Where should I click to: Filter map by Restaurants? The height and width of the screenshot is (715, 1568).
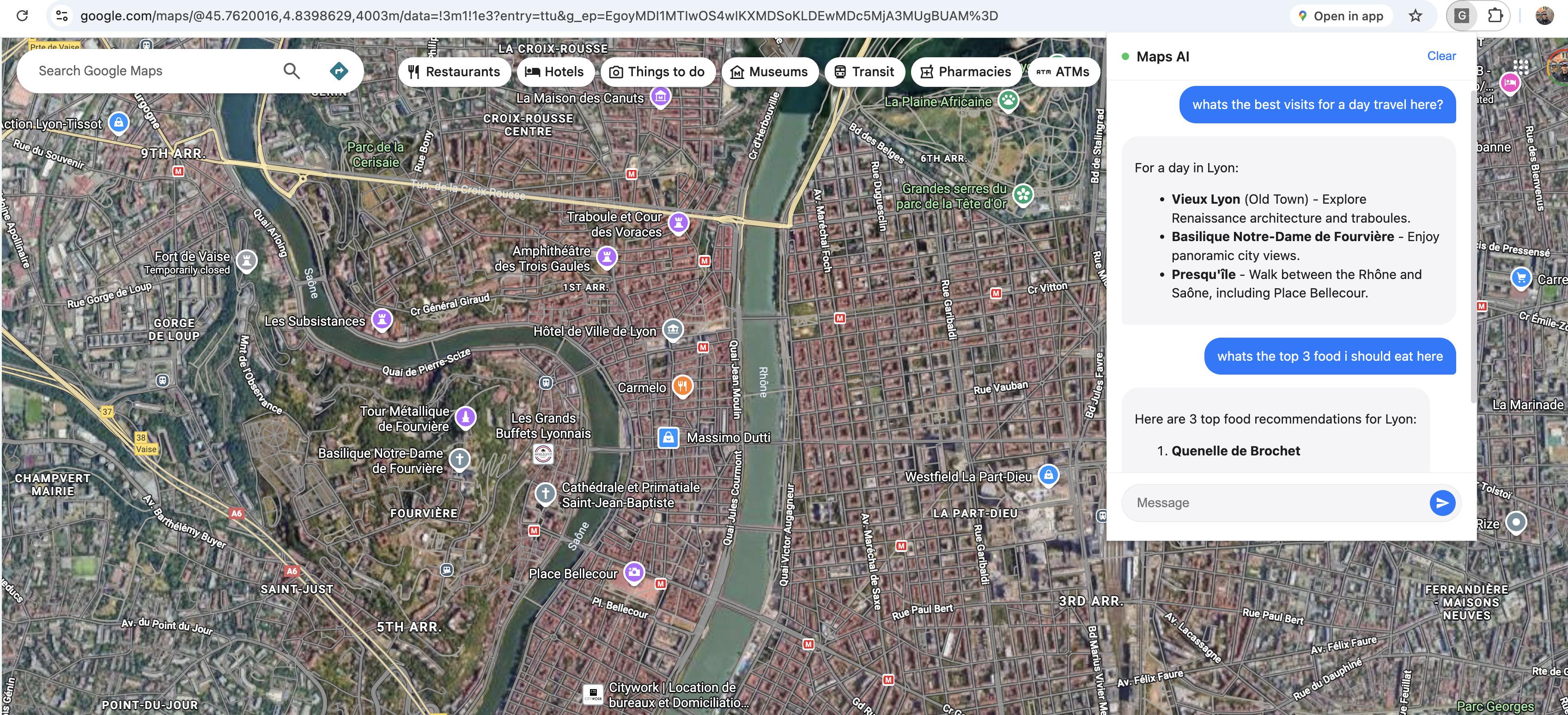[454, 72]
